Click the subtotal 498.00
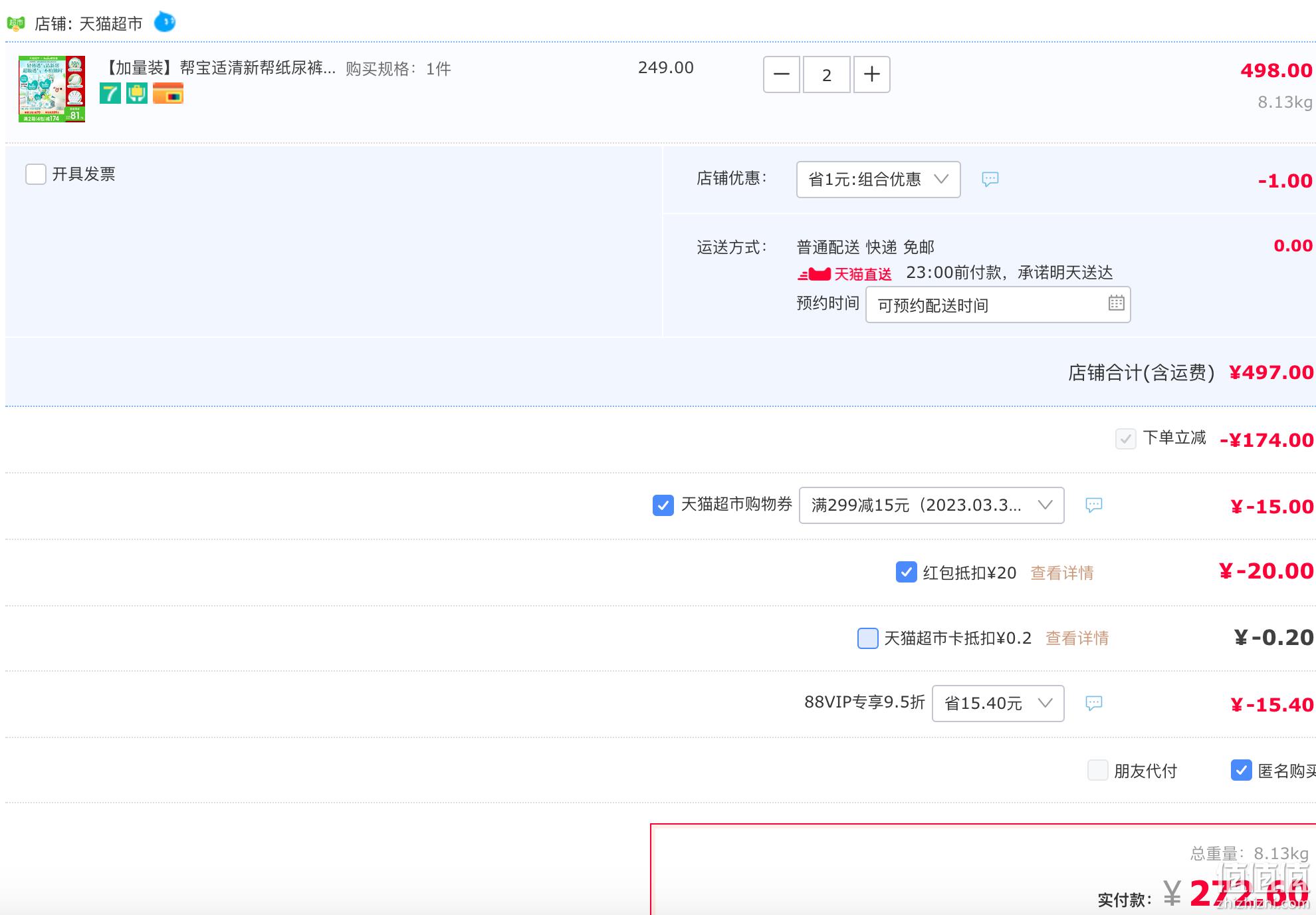Screen dimensions: 1316x915 point(1277,70)
